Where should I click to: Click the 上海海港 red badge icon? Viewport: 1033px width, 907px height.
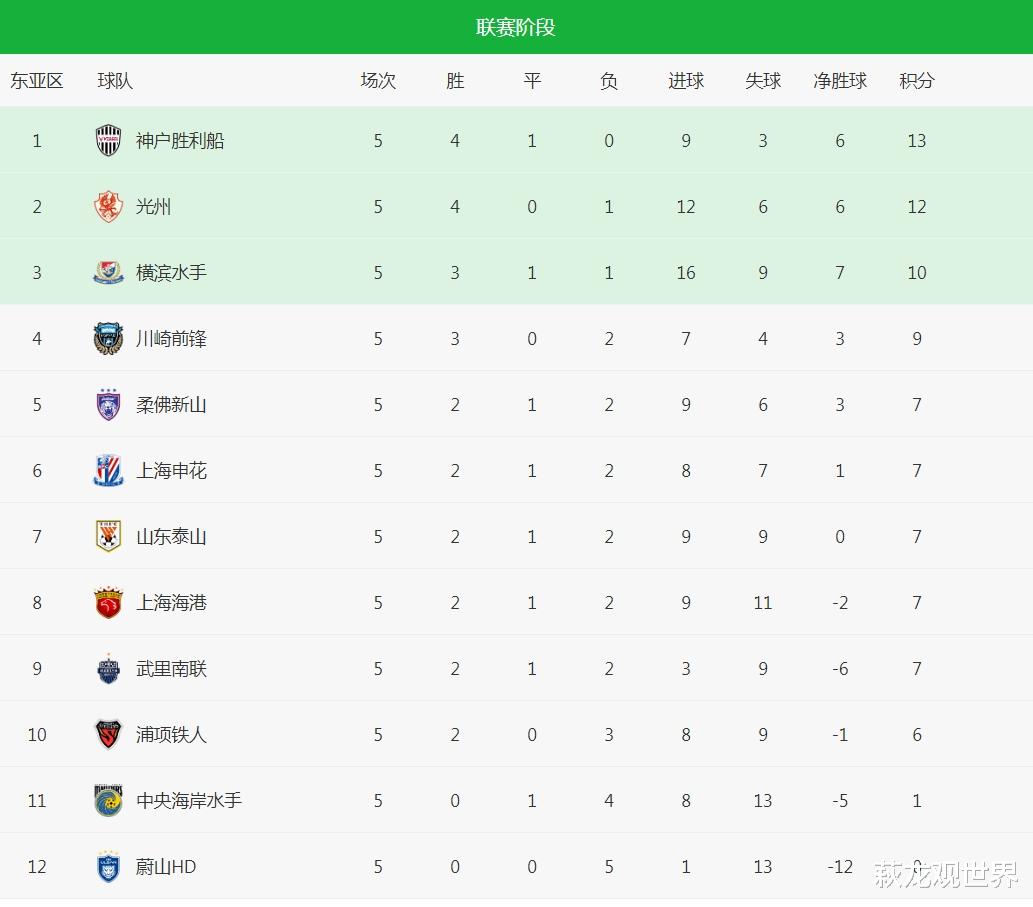(108, 602)
